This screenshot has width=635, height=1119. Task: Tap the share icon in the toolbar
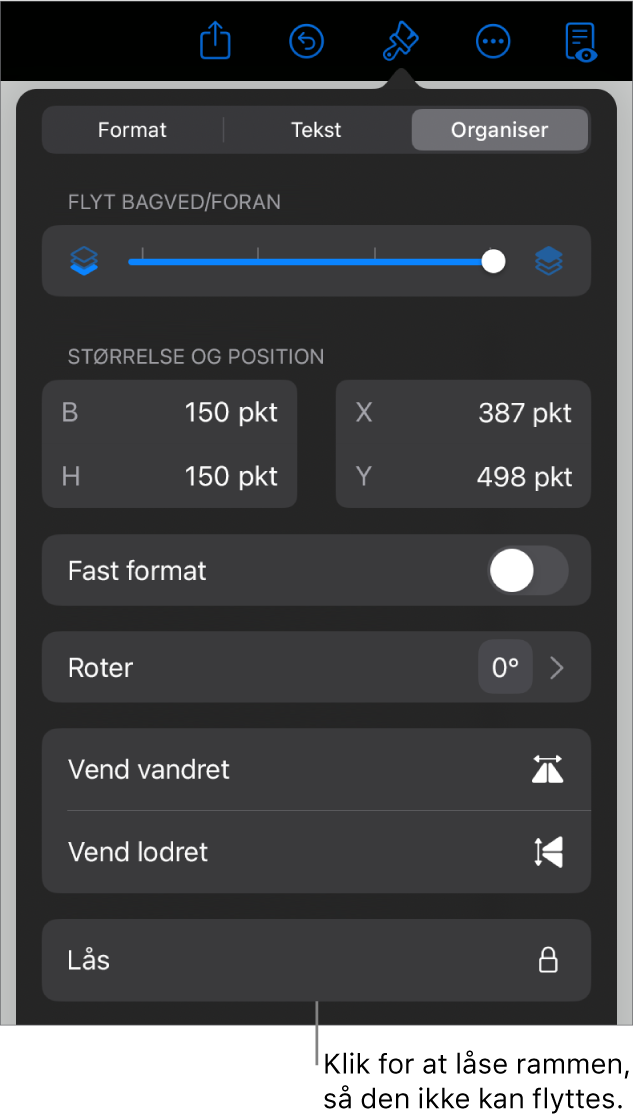[x=215, y=41]
